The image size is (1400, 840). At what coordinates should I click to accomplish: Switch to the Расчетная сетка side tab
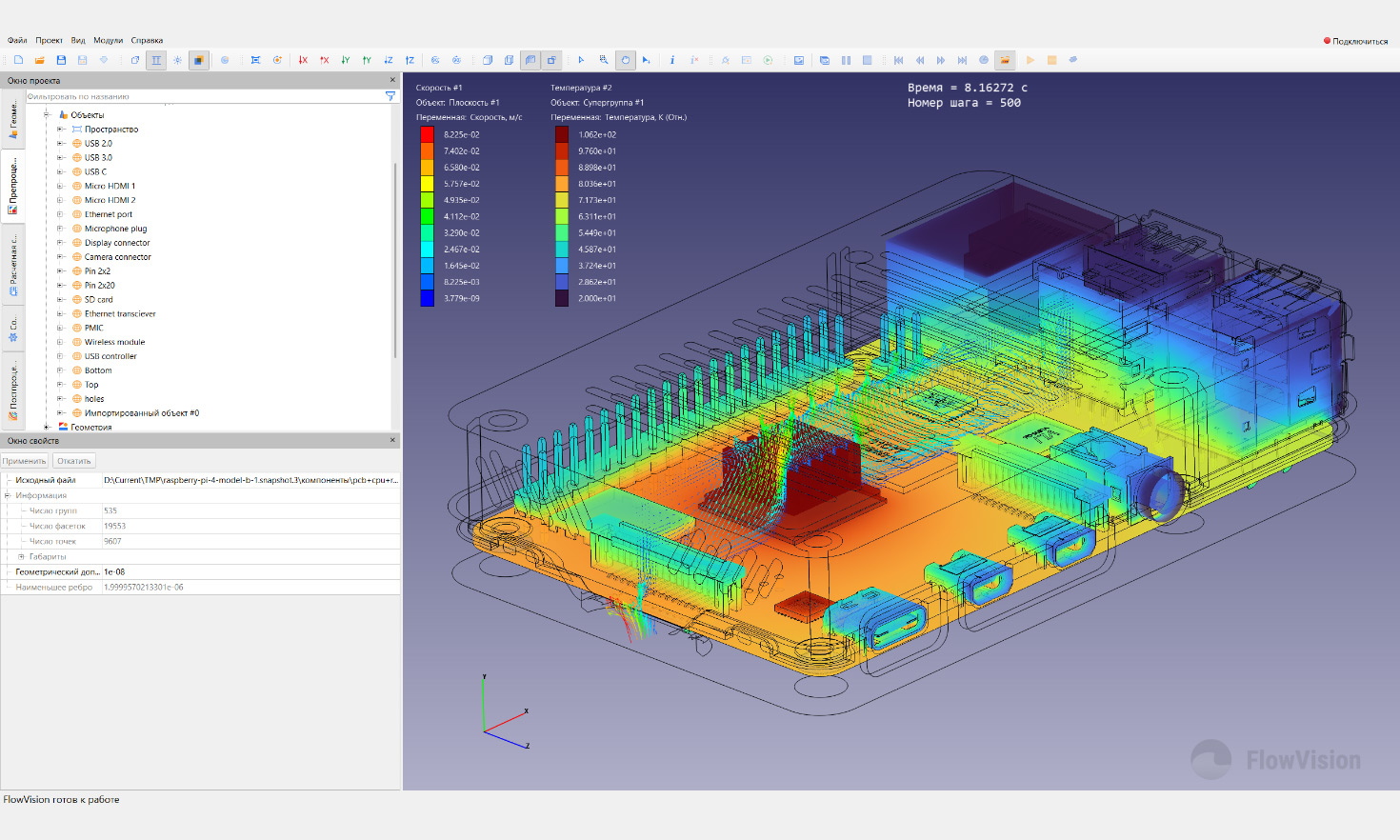tap(12, 264)
